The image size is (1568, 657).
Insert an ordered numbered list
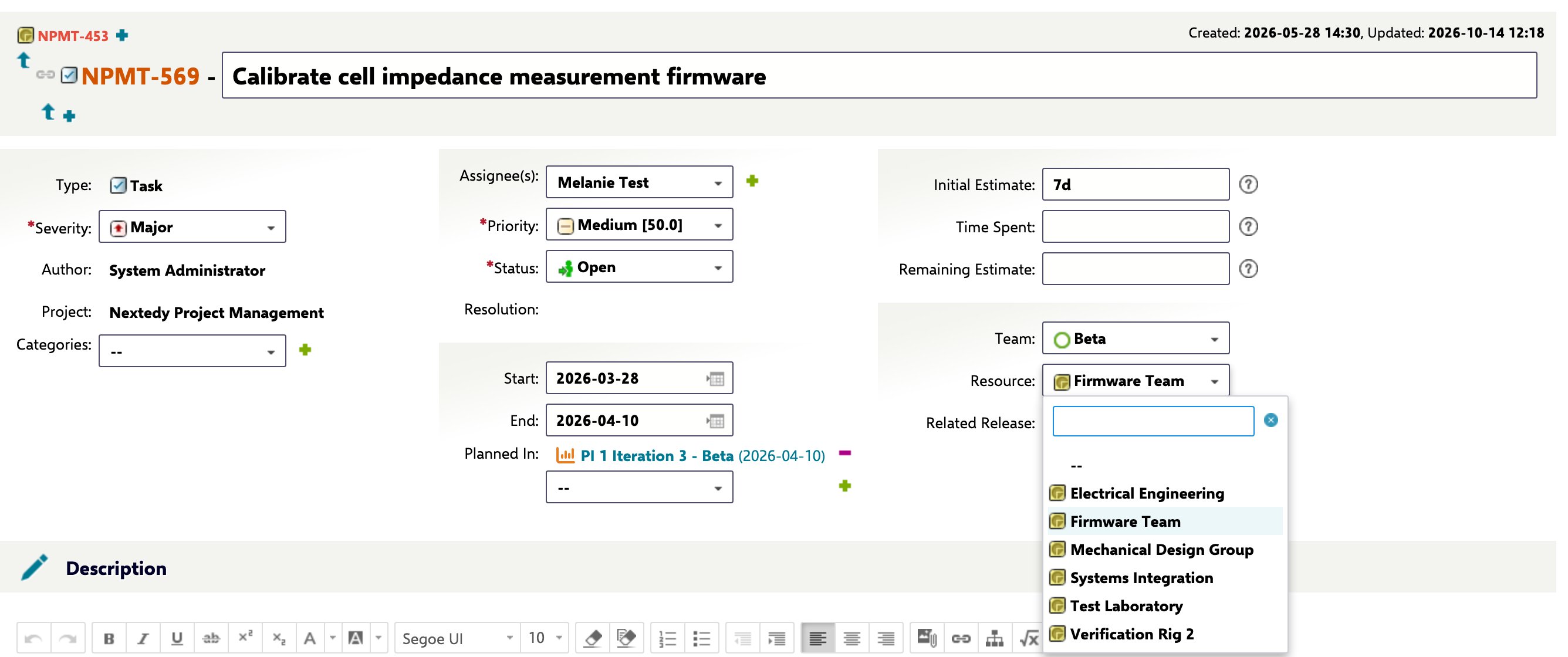[x=668, y=638]
